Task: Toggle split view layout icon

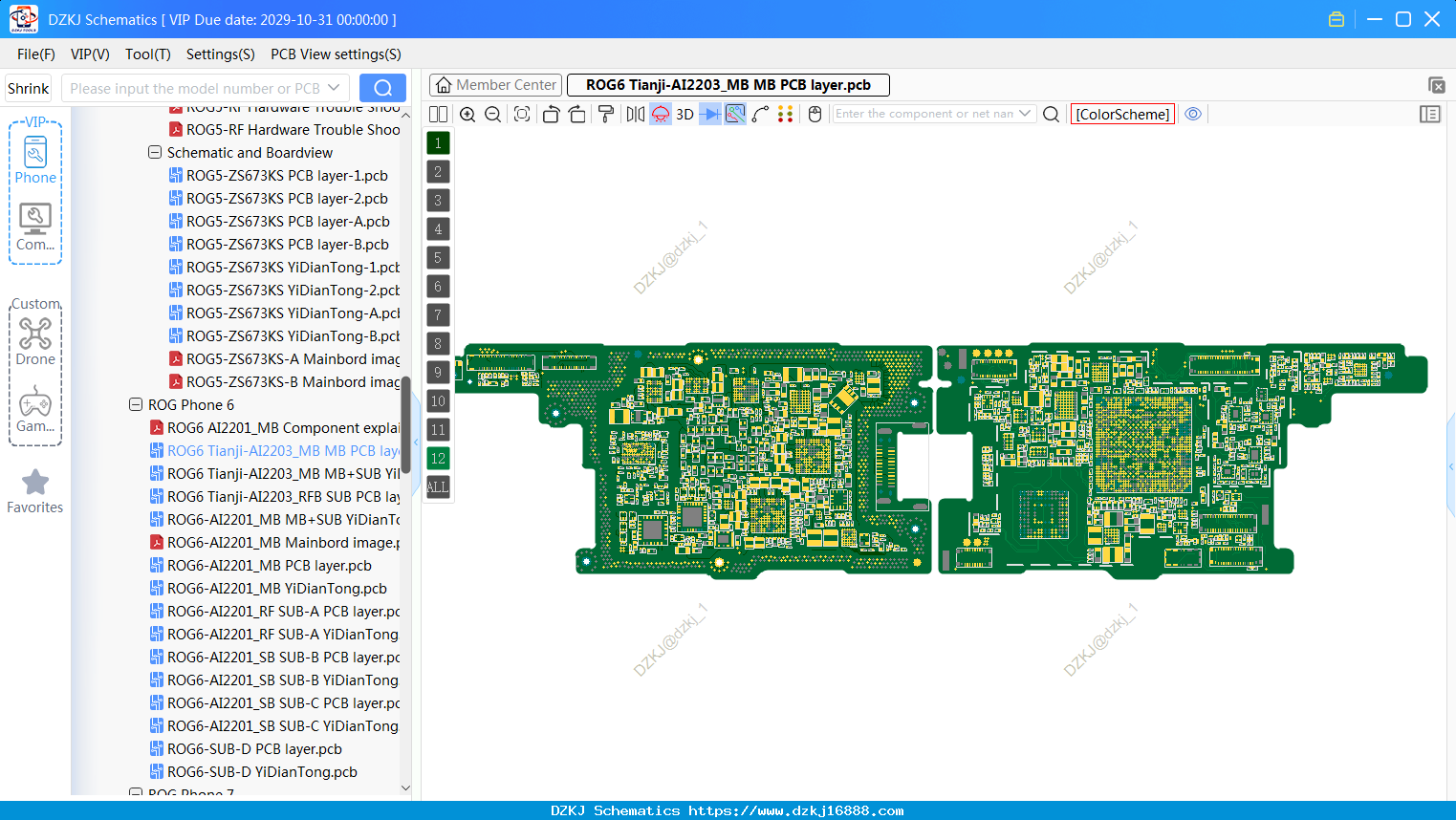Action: coord(439,114)
